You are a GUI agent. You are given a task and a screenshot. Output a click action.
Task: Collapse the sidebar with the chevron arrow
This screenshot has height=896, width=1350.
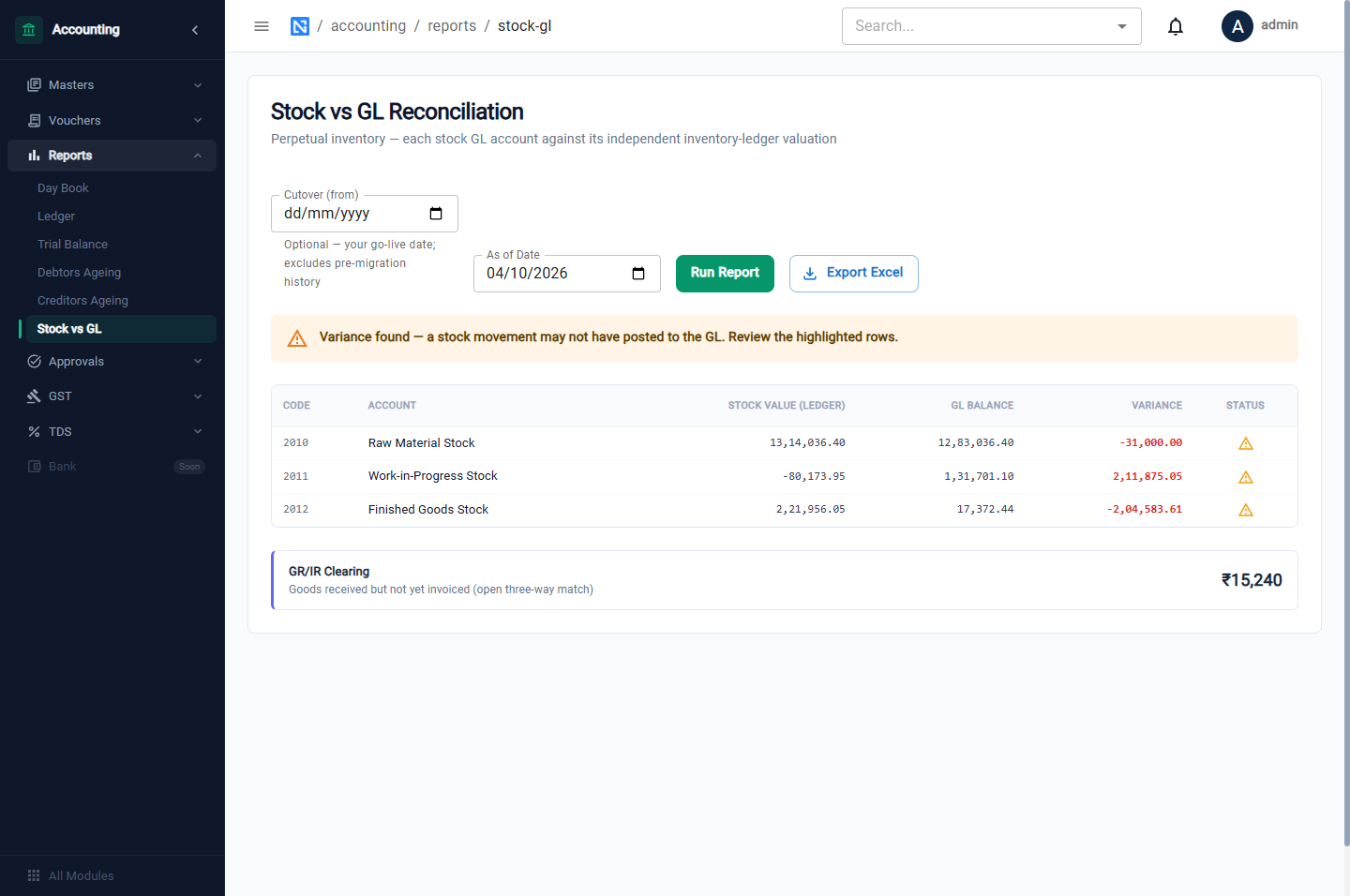[195, 30]
